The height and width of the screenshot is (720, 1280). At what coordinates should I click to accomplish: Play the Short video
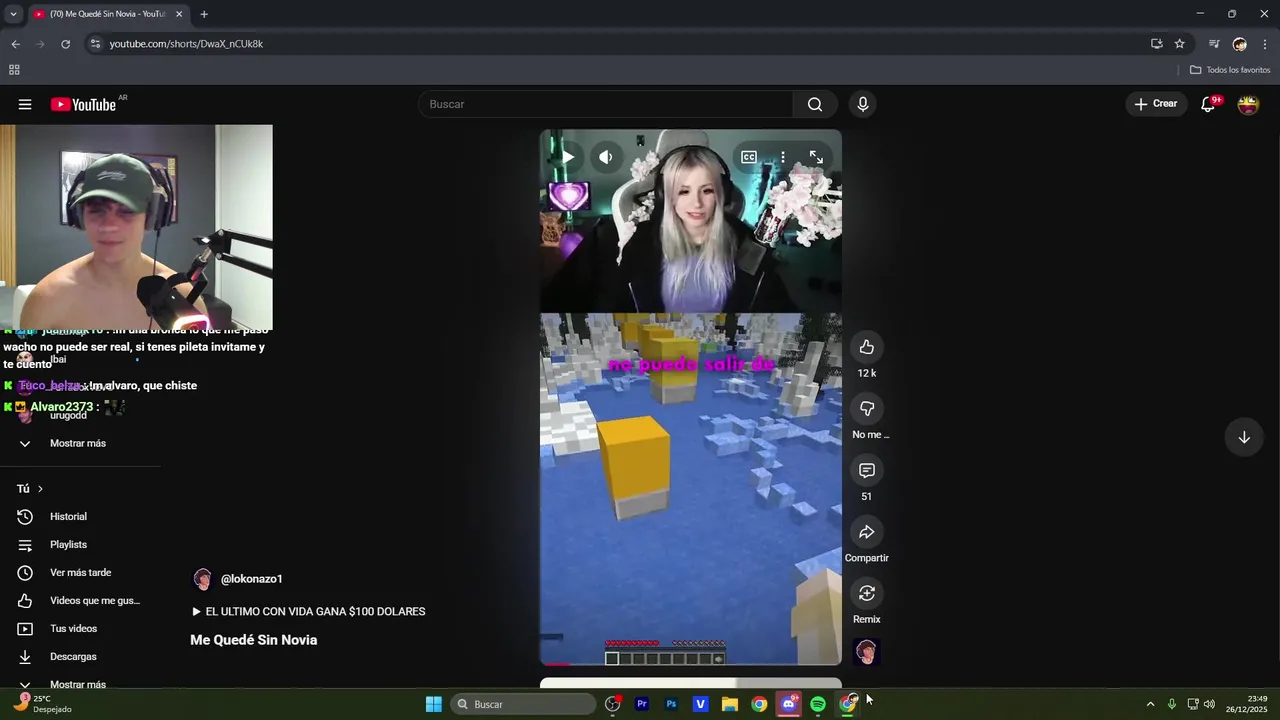coord(566,157)
